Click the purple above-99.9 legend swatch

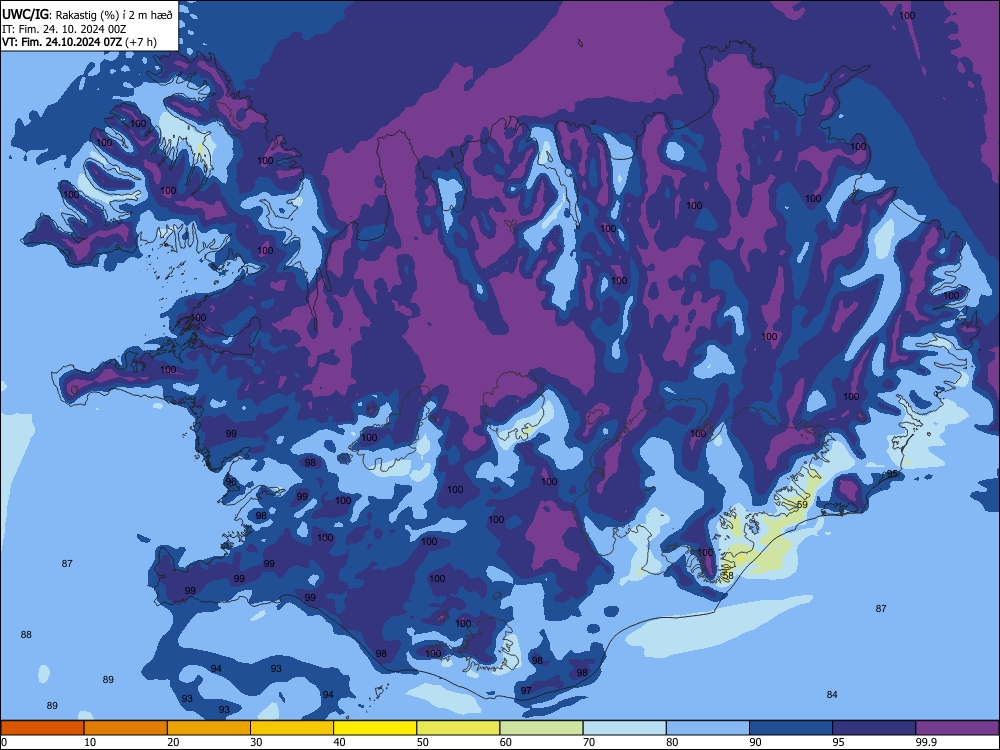(958, 728)
